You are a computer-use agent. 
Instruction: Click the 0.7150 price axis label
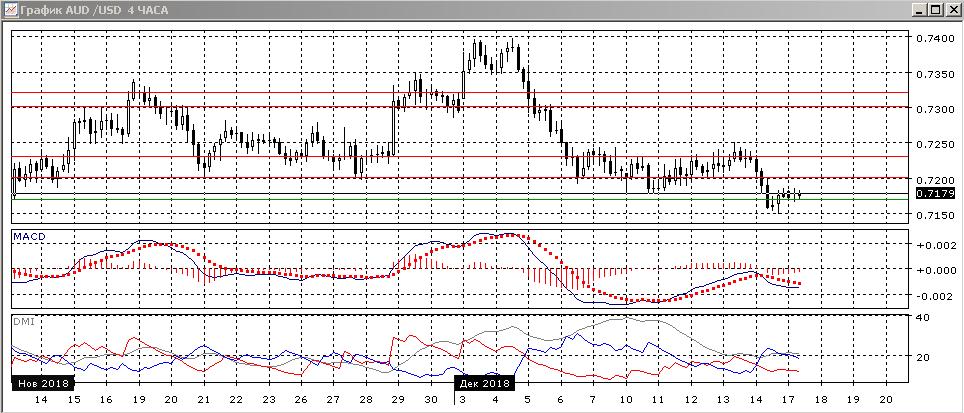[935, 215]
